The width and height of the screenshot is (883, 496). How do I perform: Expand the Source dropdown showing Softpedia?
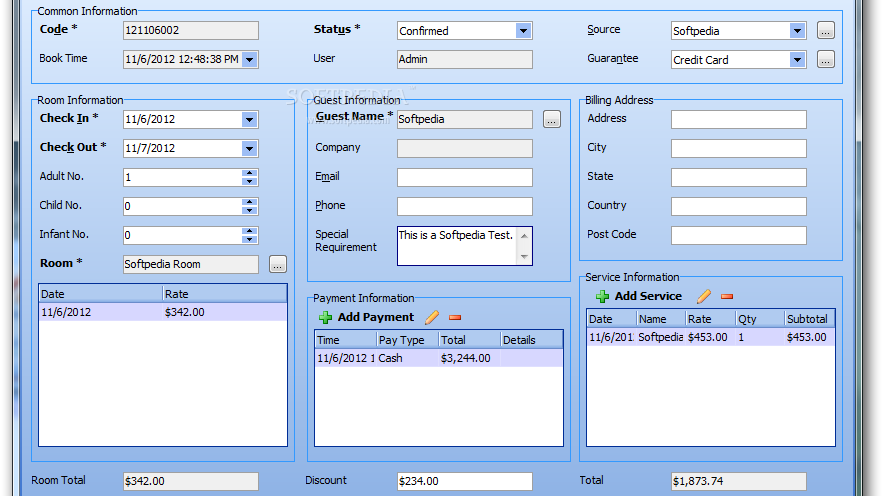pyautogui.click(x=797, y=31)
